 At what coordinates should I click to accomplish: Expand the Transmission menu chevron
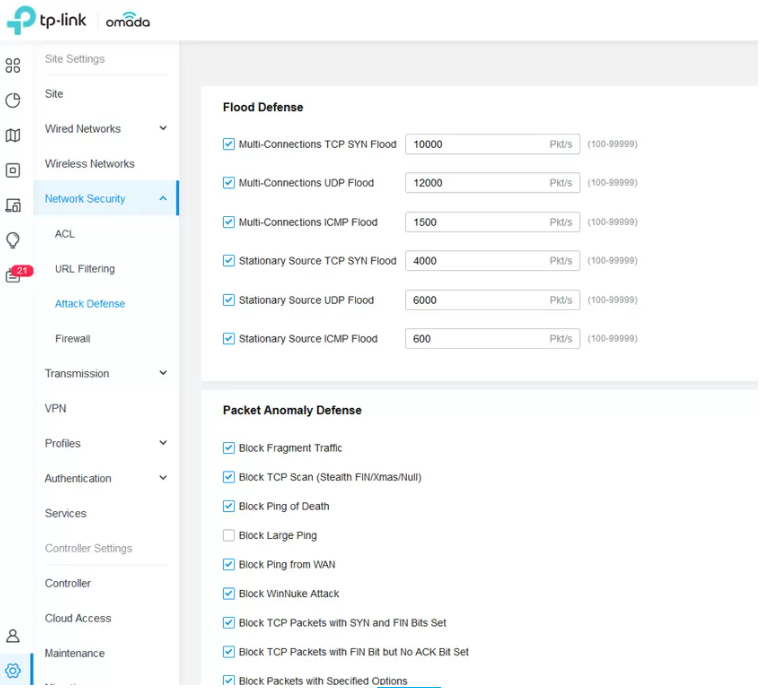click(x=163, y=374)
